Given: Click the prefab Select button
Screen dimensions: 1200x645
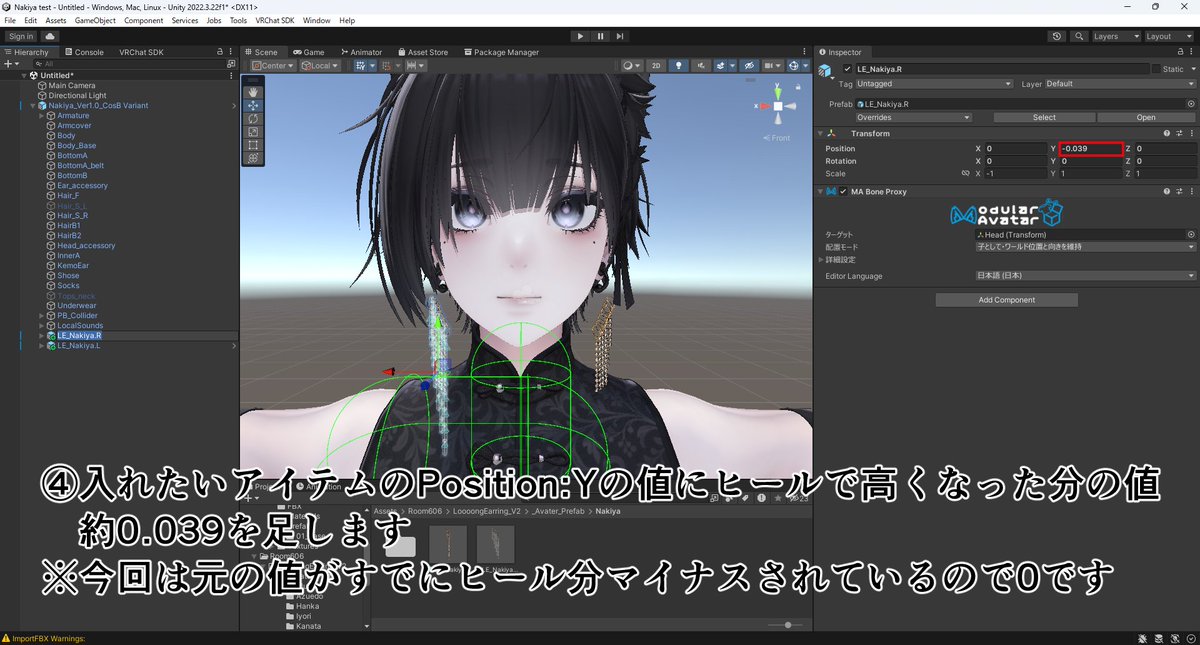Looking at the screenshot, I should 1044,117.
